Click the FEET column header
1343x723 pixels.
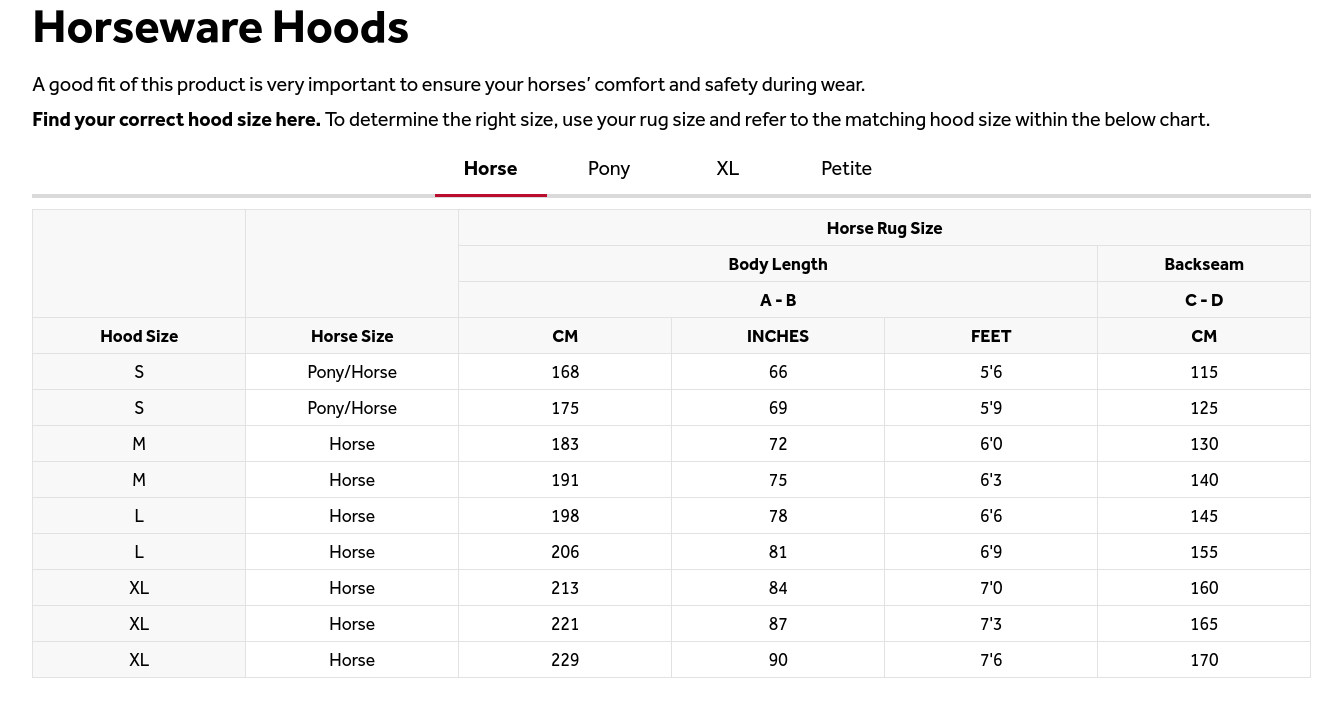click(x=991, y=336)
